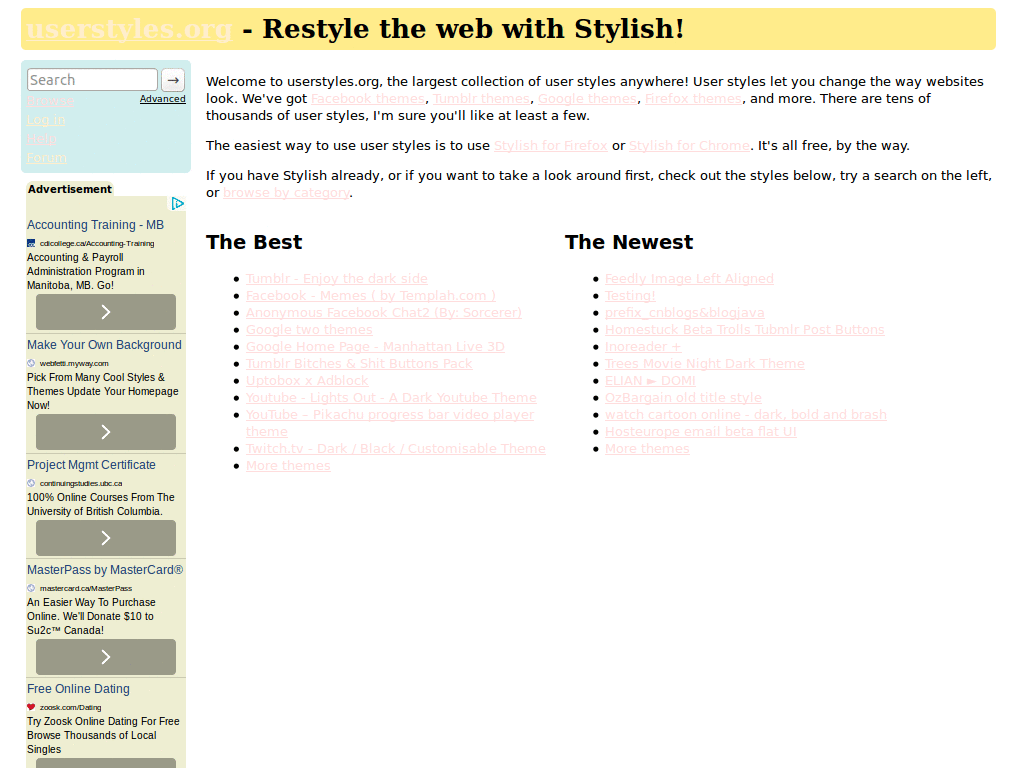Click More themes under The Best
Image resolution: width=1024 pixels, height=768 pixels.
[288, 466]
